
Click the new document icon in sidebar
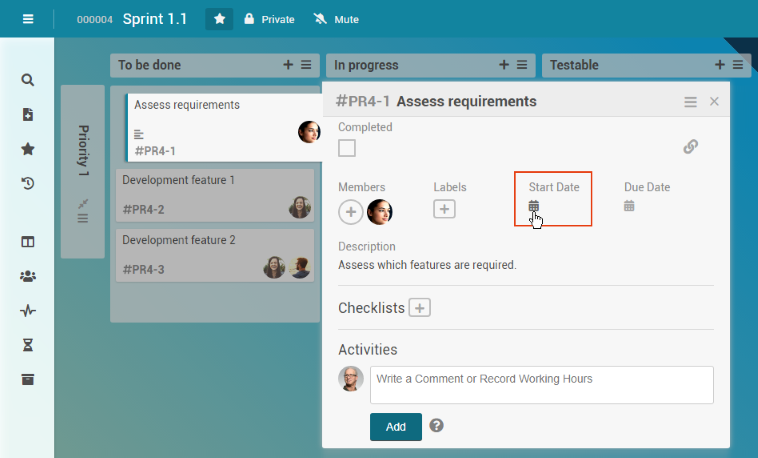tap(28, 115)
